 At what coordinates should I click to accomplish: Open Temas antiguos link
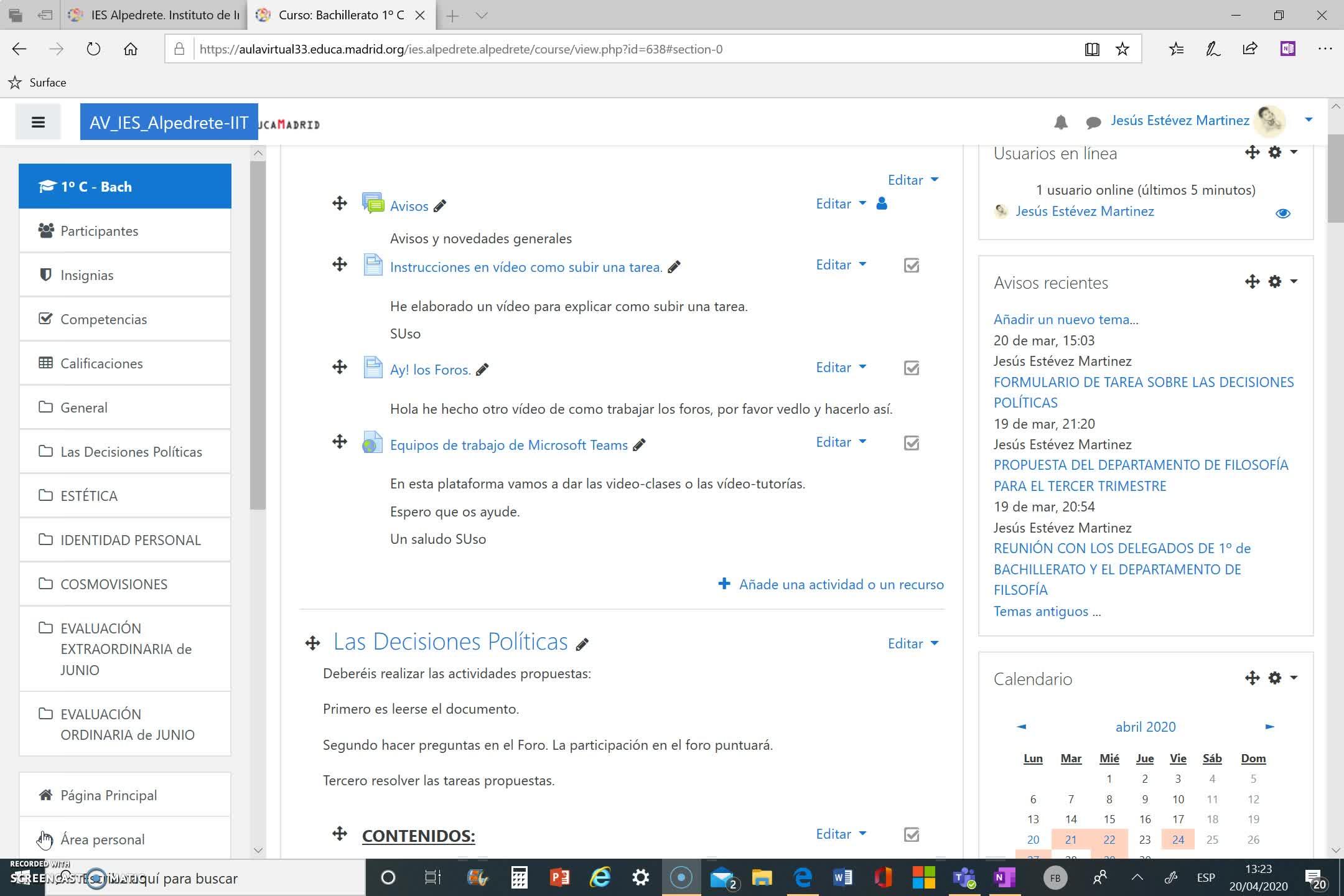(x=1047, y=611)
